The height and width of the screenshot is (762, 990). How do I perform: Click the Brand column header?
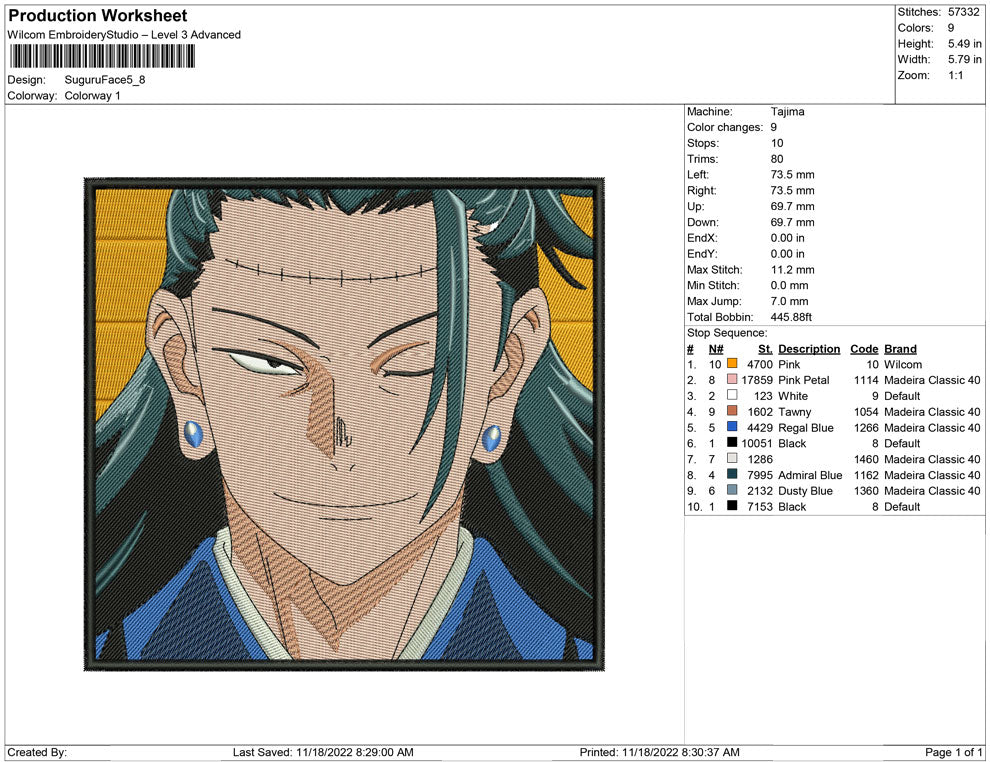coord(900,348)
